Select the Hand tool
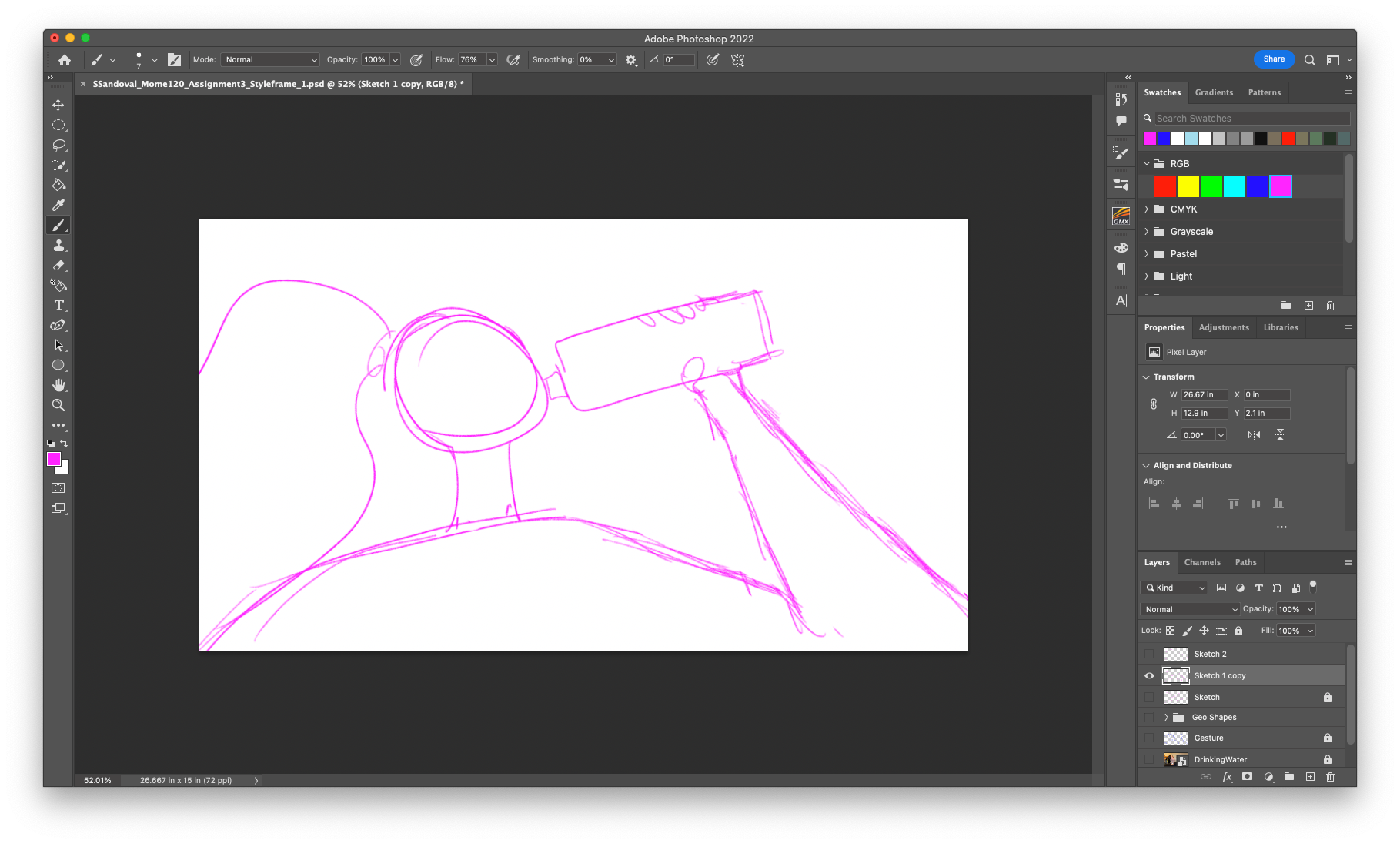The image size is (1400, 844). [58, 385]
